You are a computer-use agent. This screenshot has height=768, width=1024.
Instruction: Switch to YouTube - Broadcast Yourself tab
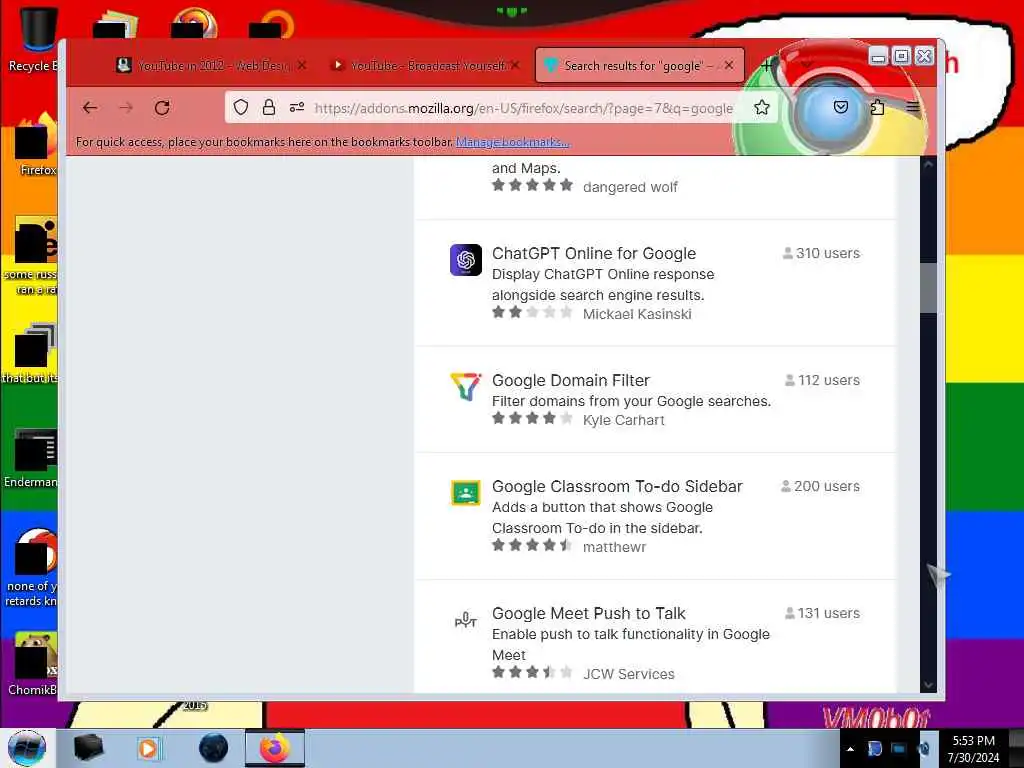426,65
